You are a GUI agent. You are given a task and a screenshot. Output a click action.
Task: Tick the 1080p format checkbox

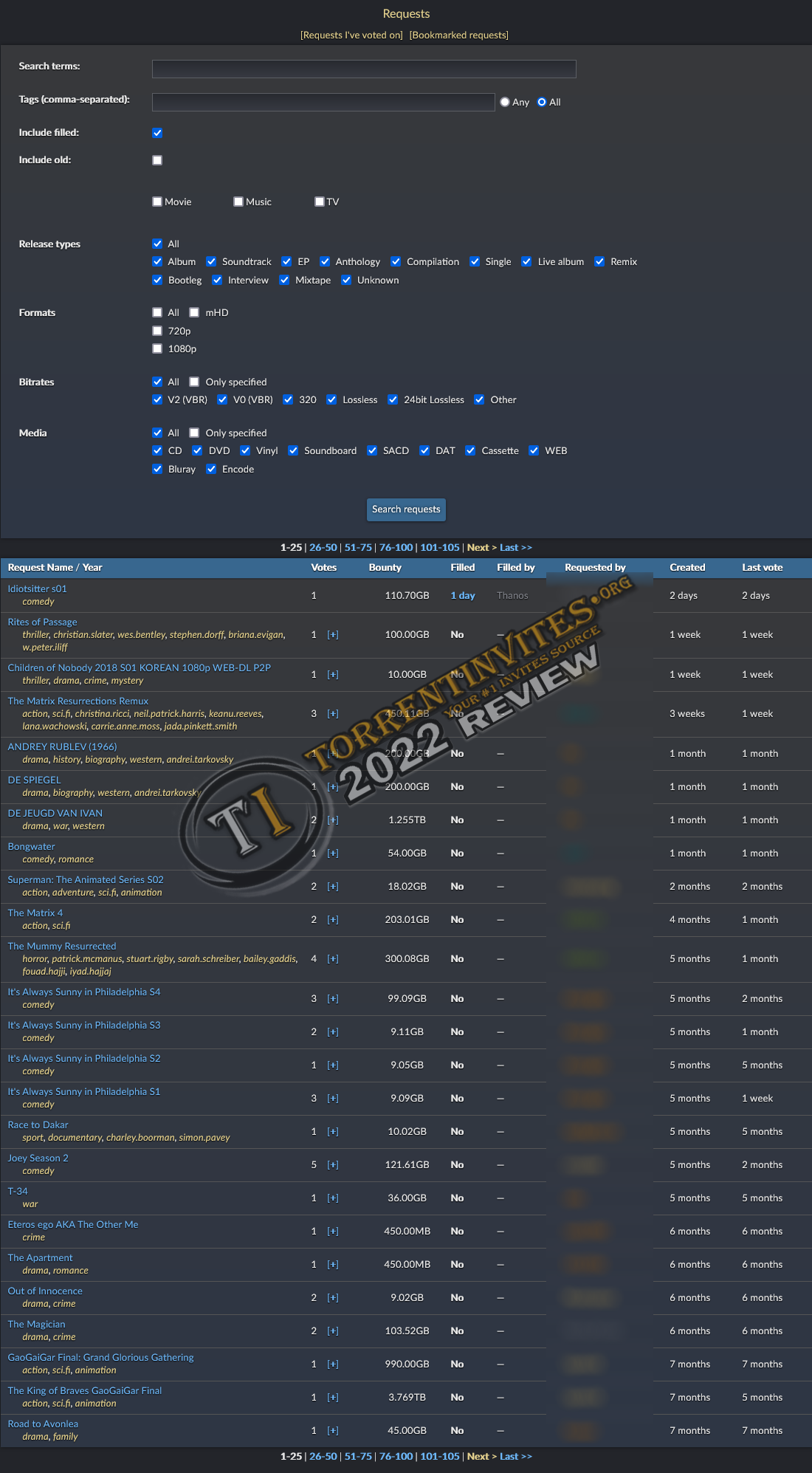coord(157,349)
